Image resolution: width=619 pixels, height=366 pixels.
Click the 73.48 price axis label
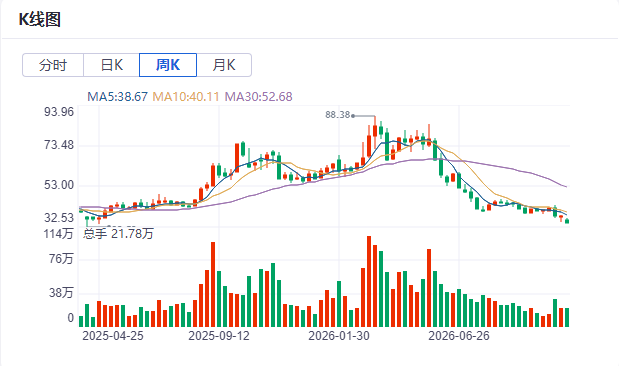pyautogui.click(x=59, y=145)
